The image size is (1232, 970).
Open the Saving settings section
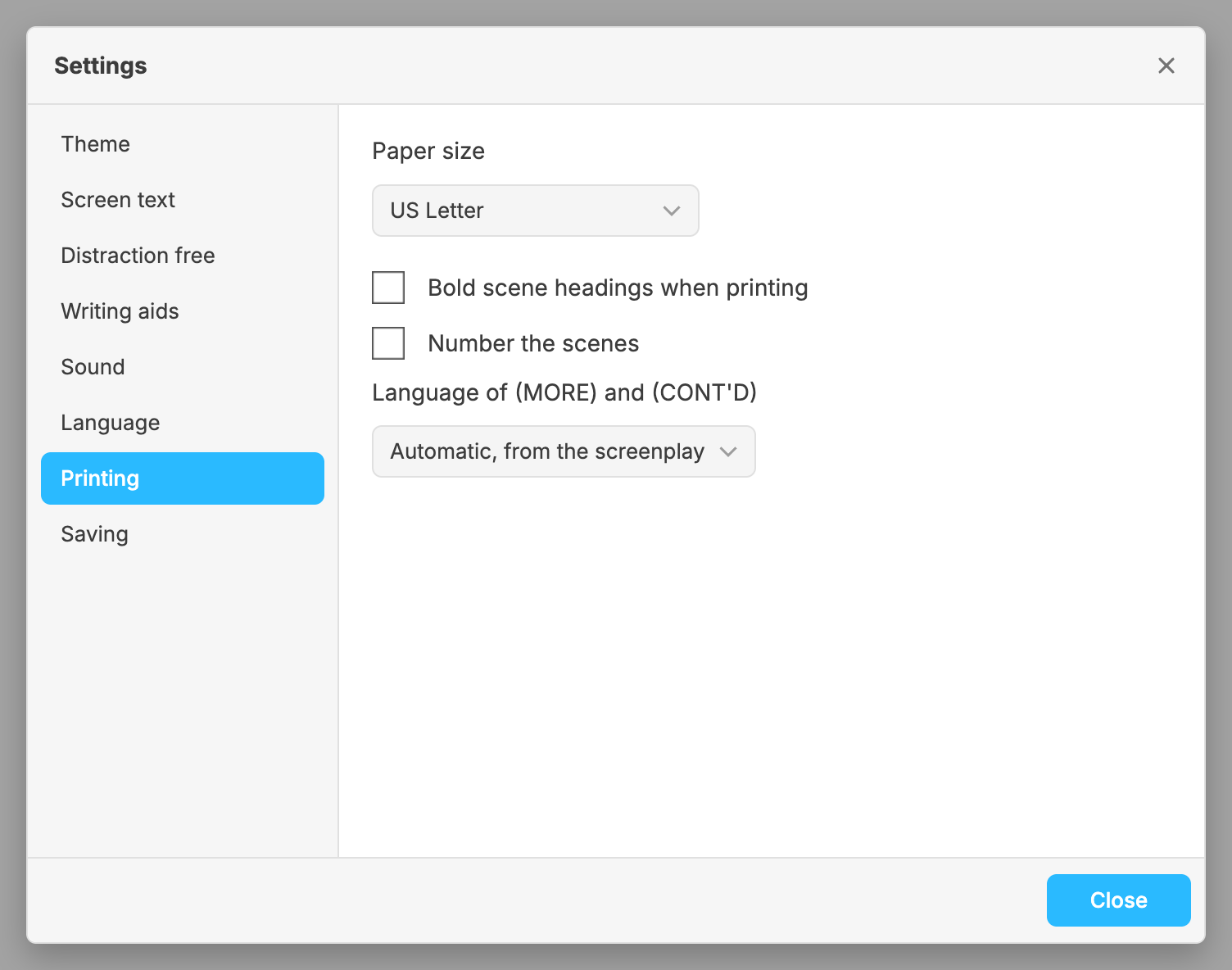pos(183,534)
